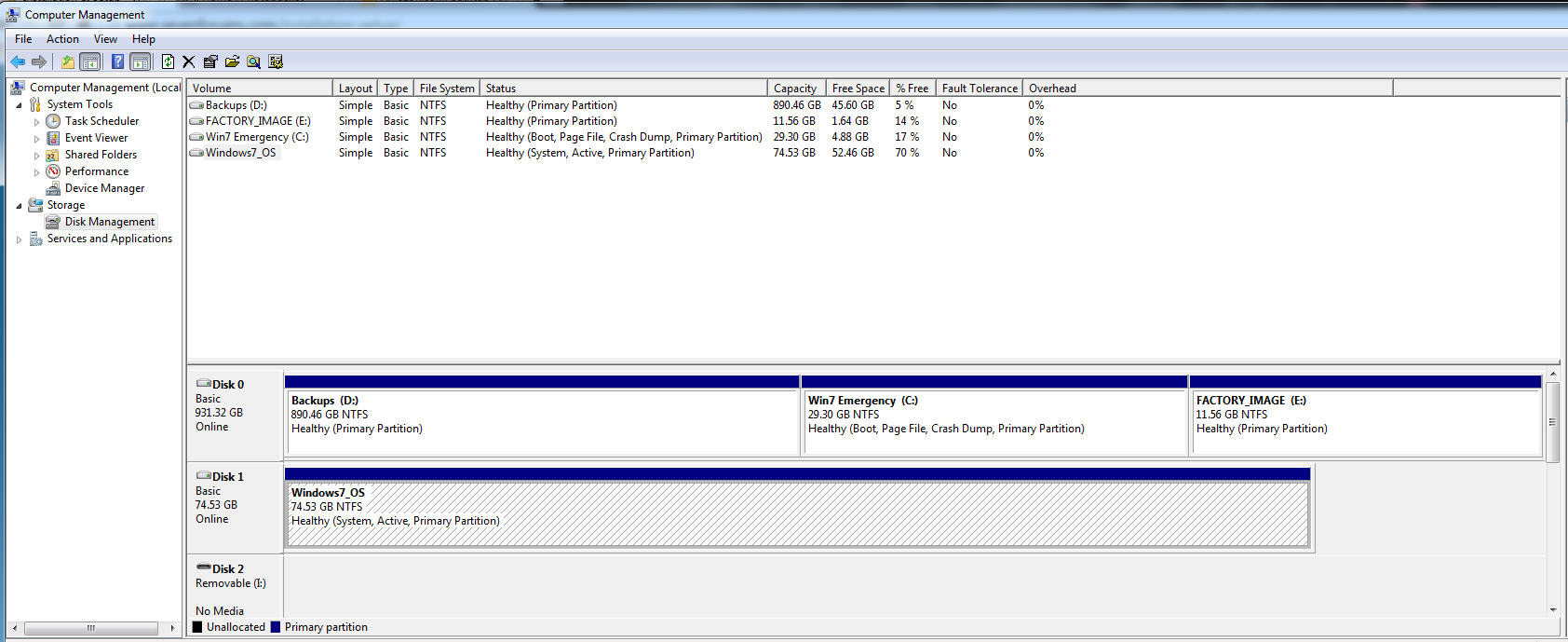Image resolution: width=1568 pixels, height=642 pixels.
Task: Click the Up one level folder icon
Action: point(67,61)
